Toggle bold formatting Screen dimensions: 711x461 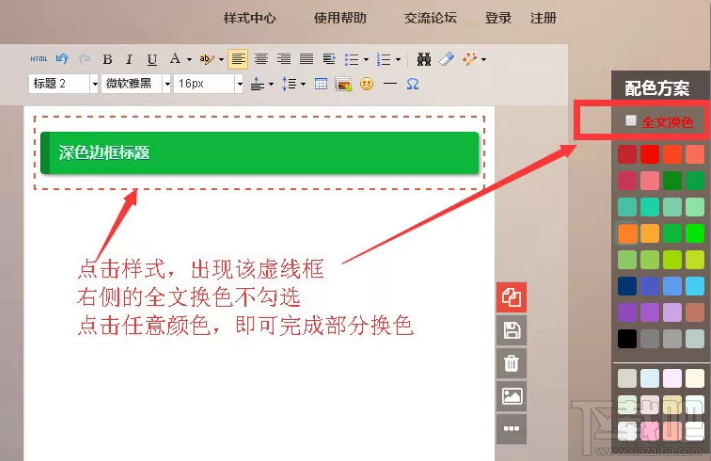(x=107, y=59)
